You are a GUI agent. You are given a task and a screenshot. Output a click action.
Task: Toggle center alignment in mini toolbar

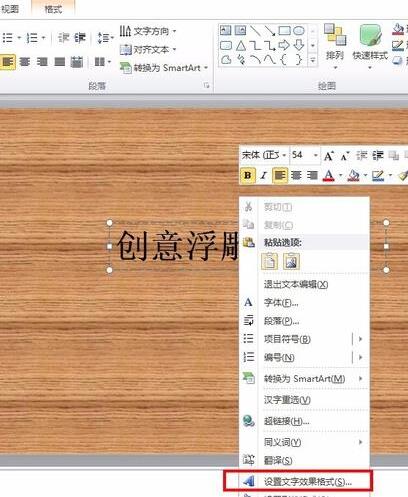(296, 175)
